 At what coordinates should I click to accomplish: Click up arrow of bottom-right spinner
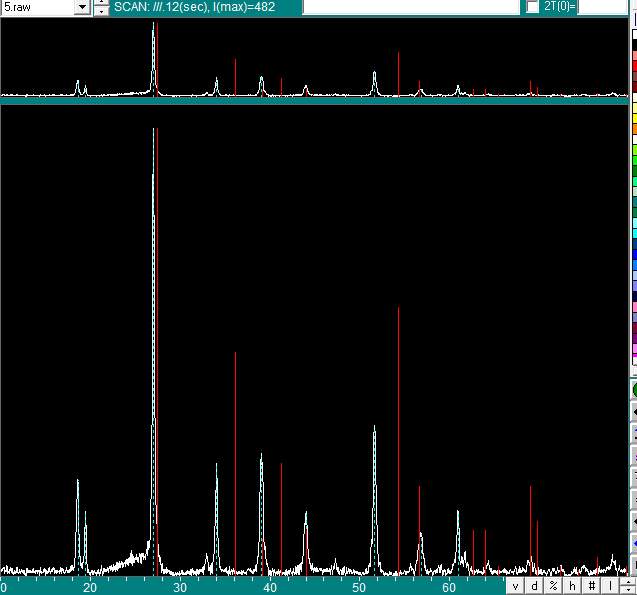[628, 583]
